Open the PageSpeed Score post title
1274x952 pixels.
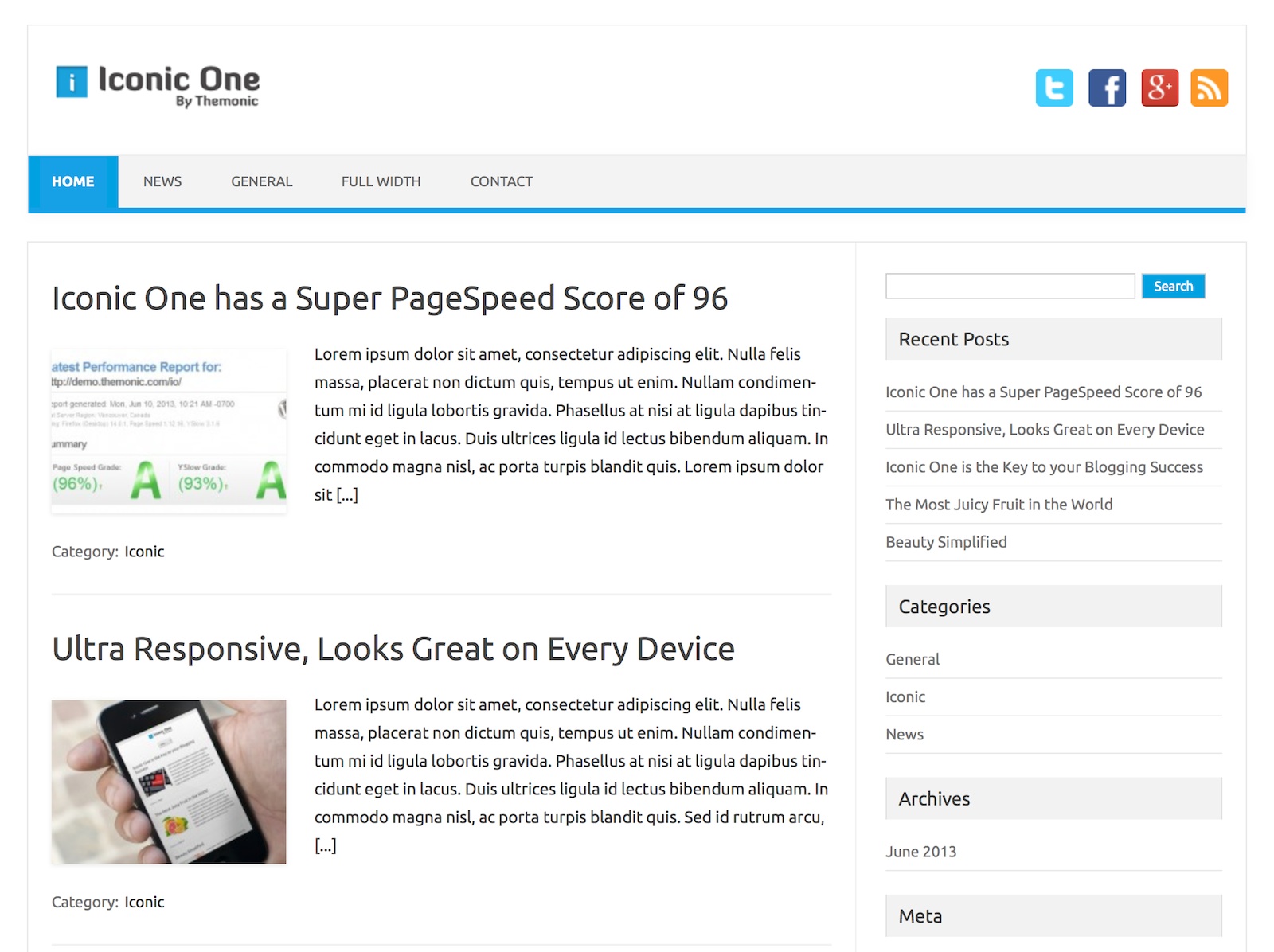(389, 298)
